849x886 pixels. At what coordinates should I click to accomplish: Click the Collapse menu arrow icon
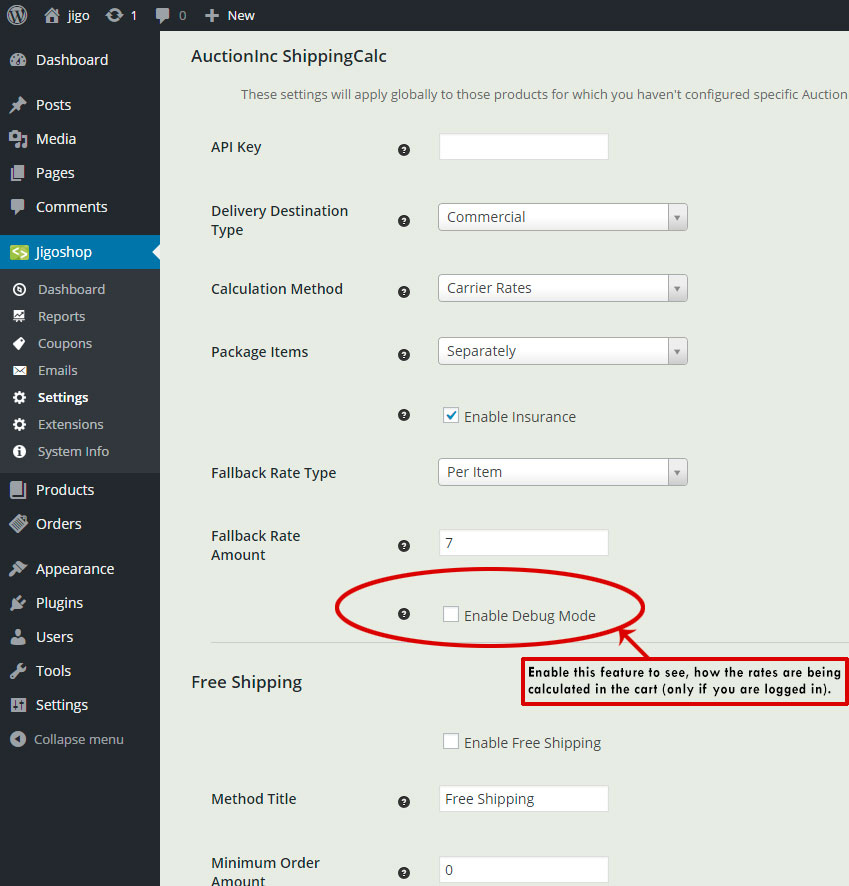click(18, 740)
